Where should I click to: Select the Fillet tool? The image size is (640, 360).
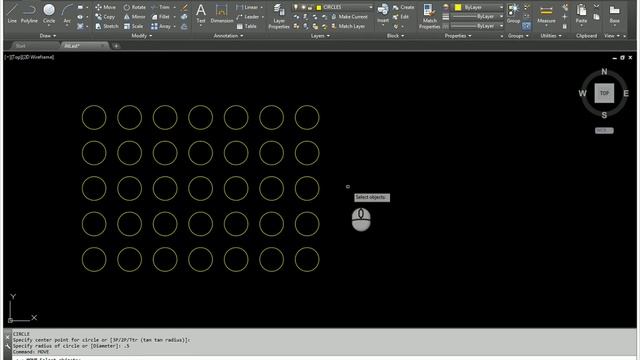point(161,17)
